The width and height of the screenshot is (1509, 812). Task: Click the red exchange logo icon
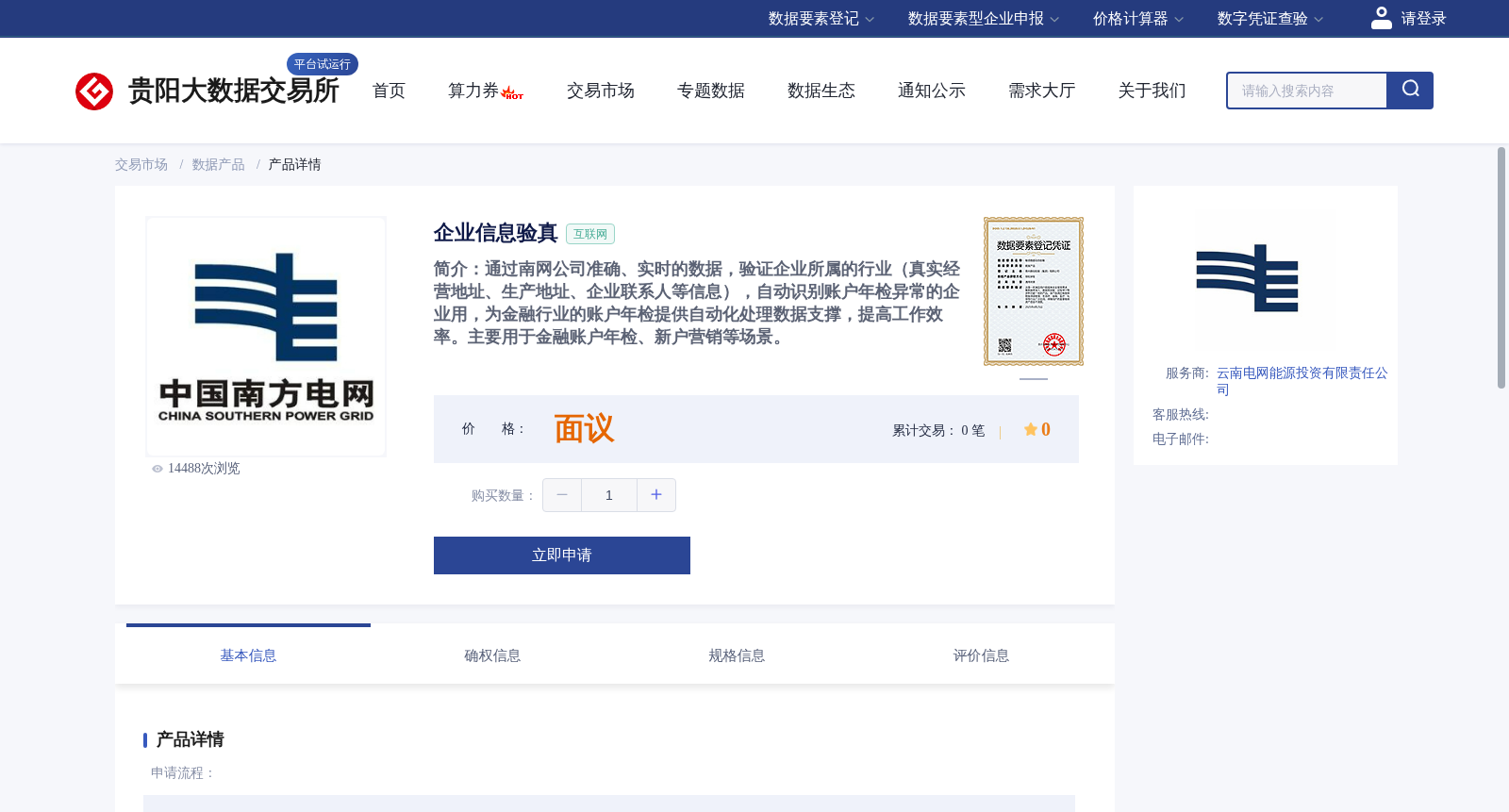(x=94, y=91)
